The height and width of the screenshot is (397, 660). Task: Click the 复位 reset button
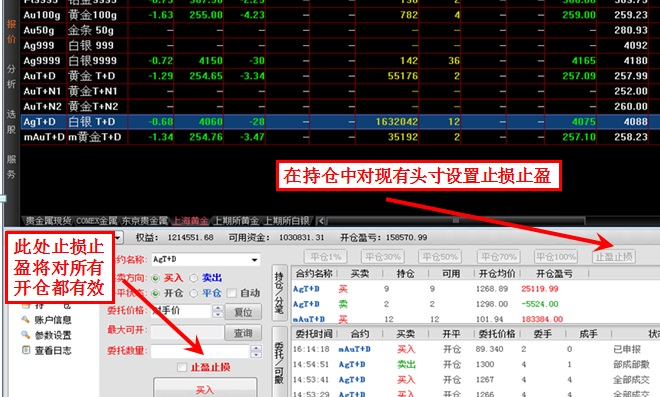coord(243,312)
